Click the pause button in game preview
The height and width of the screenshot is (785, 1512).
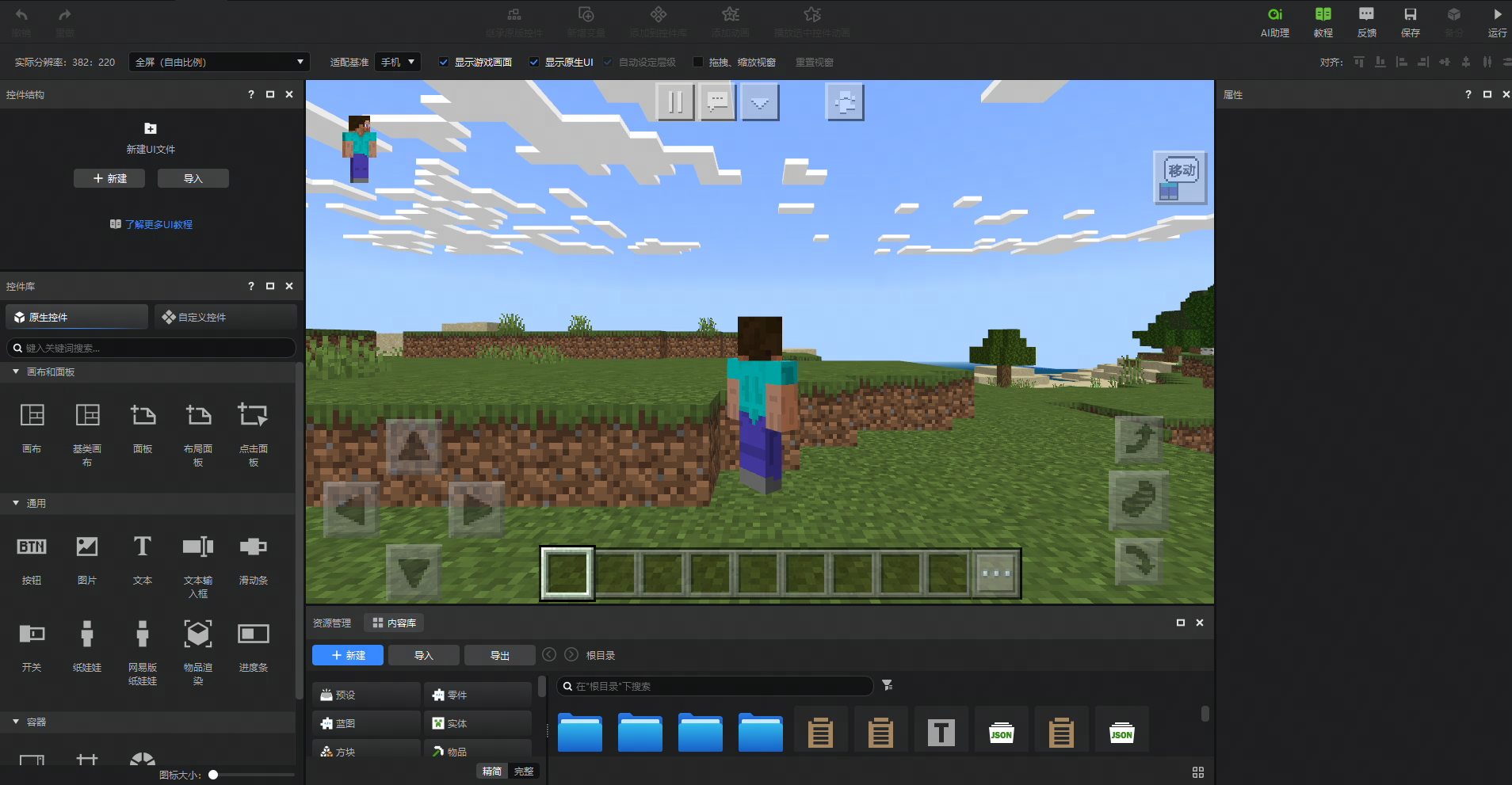675,102
